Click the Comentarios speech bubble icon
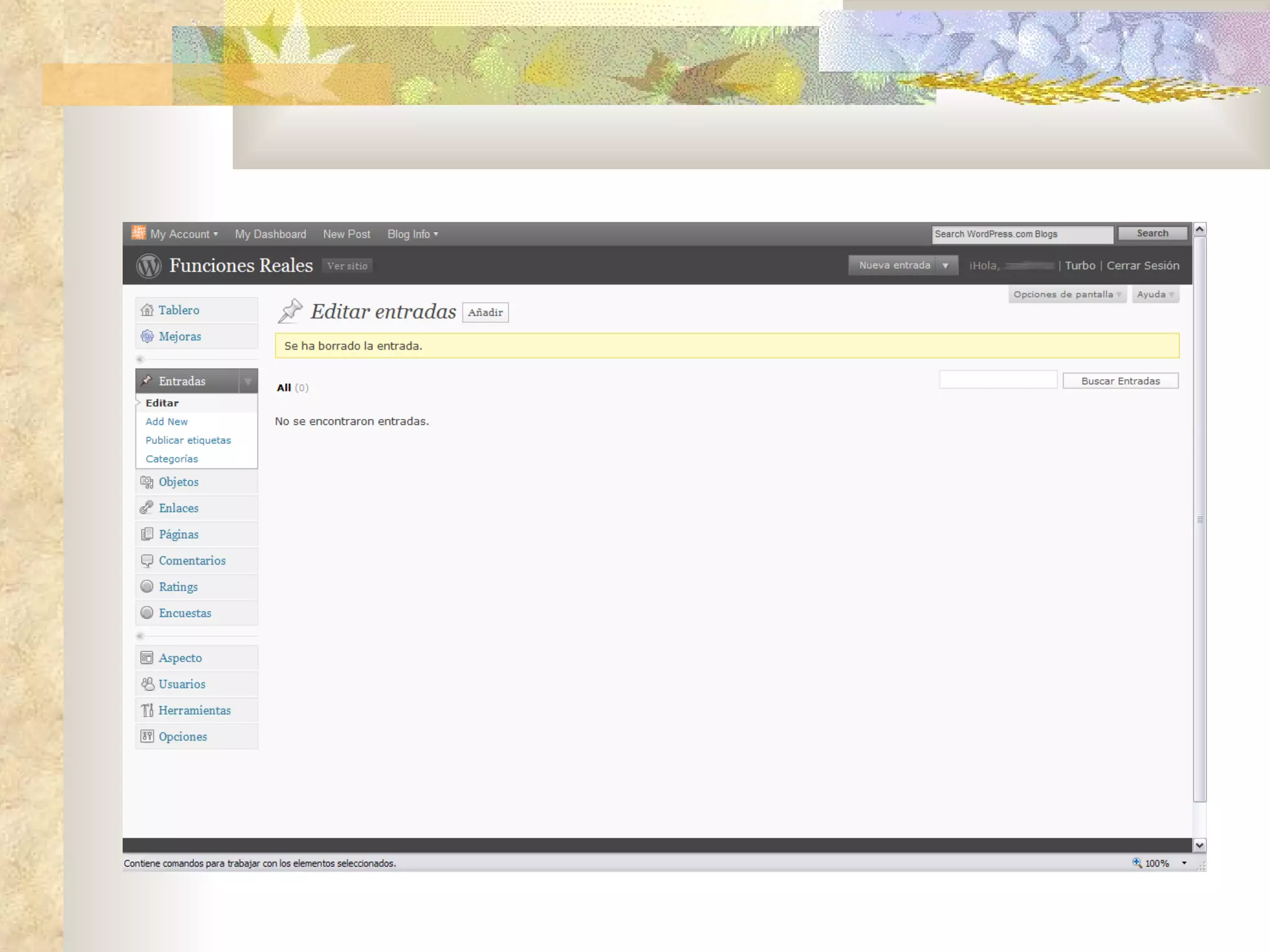Image resolution: width=1270 pixels, height=952 pixels. pyautogui.click(x=147, y=561)
